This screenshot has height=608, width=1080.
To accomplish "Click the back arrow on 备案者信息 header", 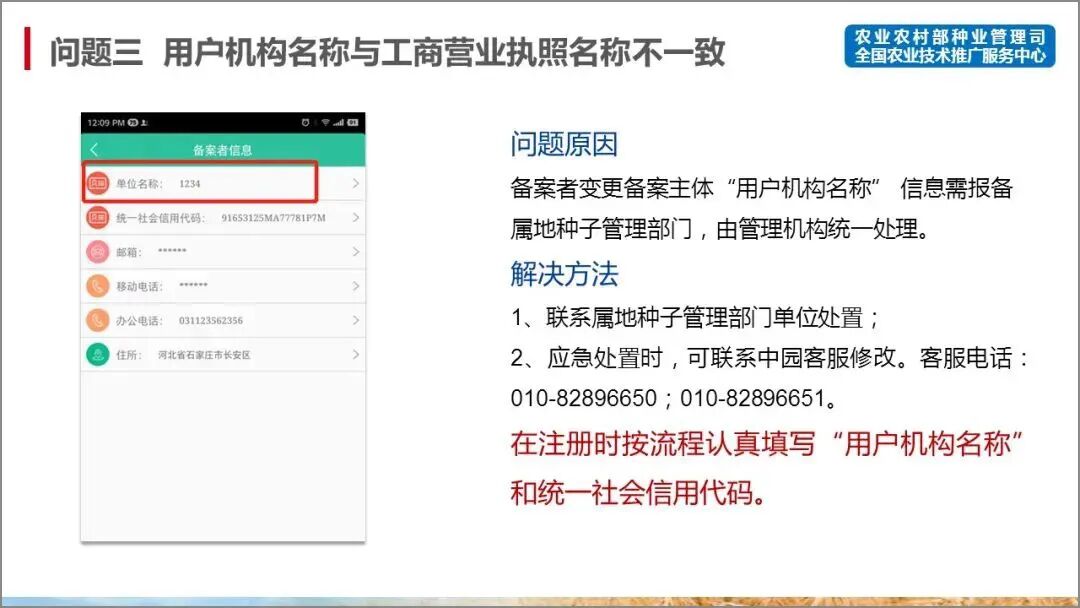I will [94, 146].
